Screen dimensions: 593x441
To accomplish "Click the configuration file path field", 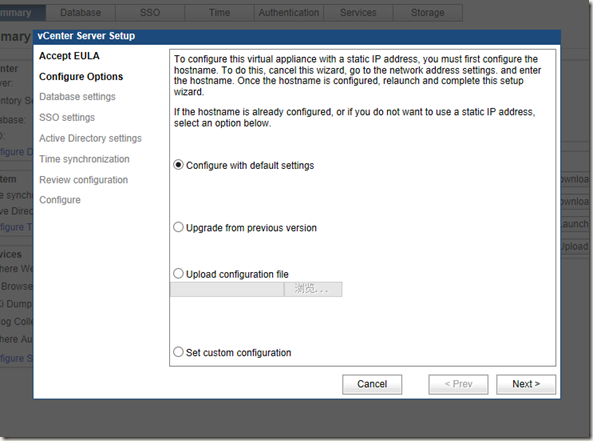I will click(x=227, y=289).
